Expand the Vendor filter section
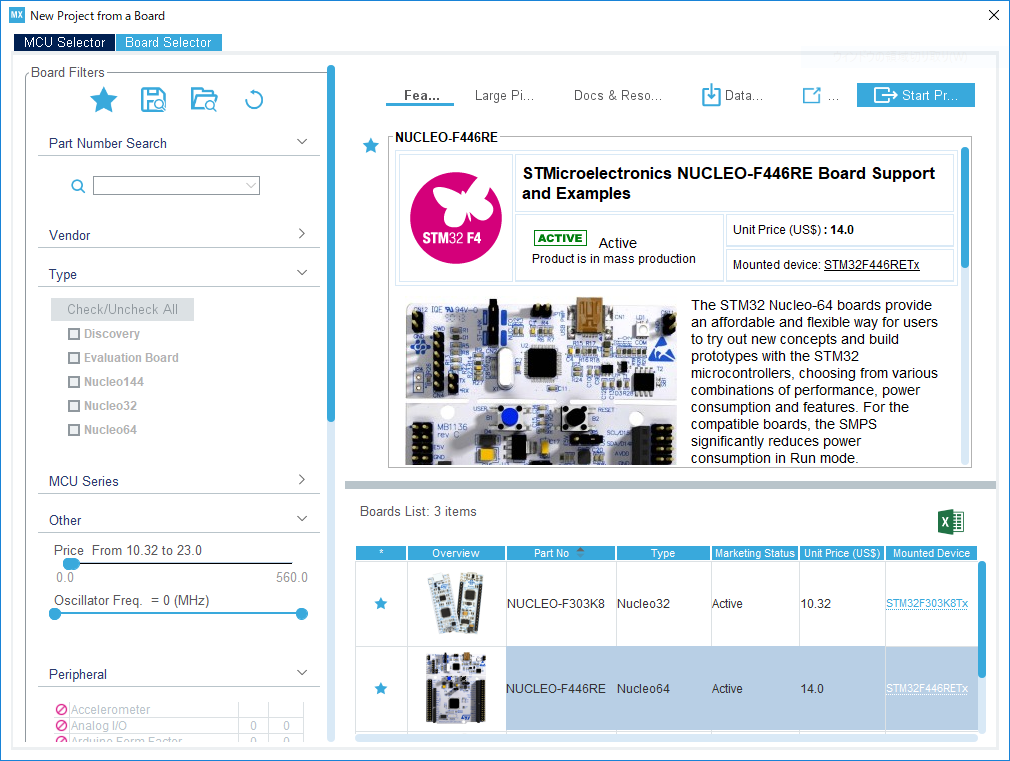The width and height of the screenshot is (1010, 761). tap(302, 233)
